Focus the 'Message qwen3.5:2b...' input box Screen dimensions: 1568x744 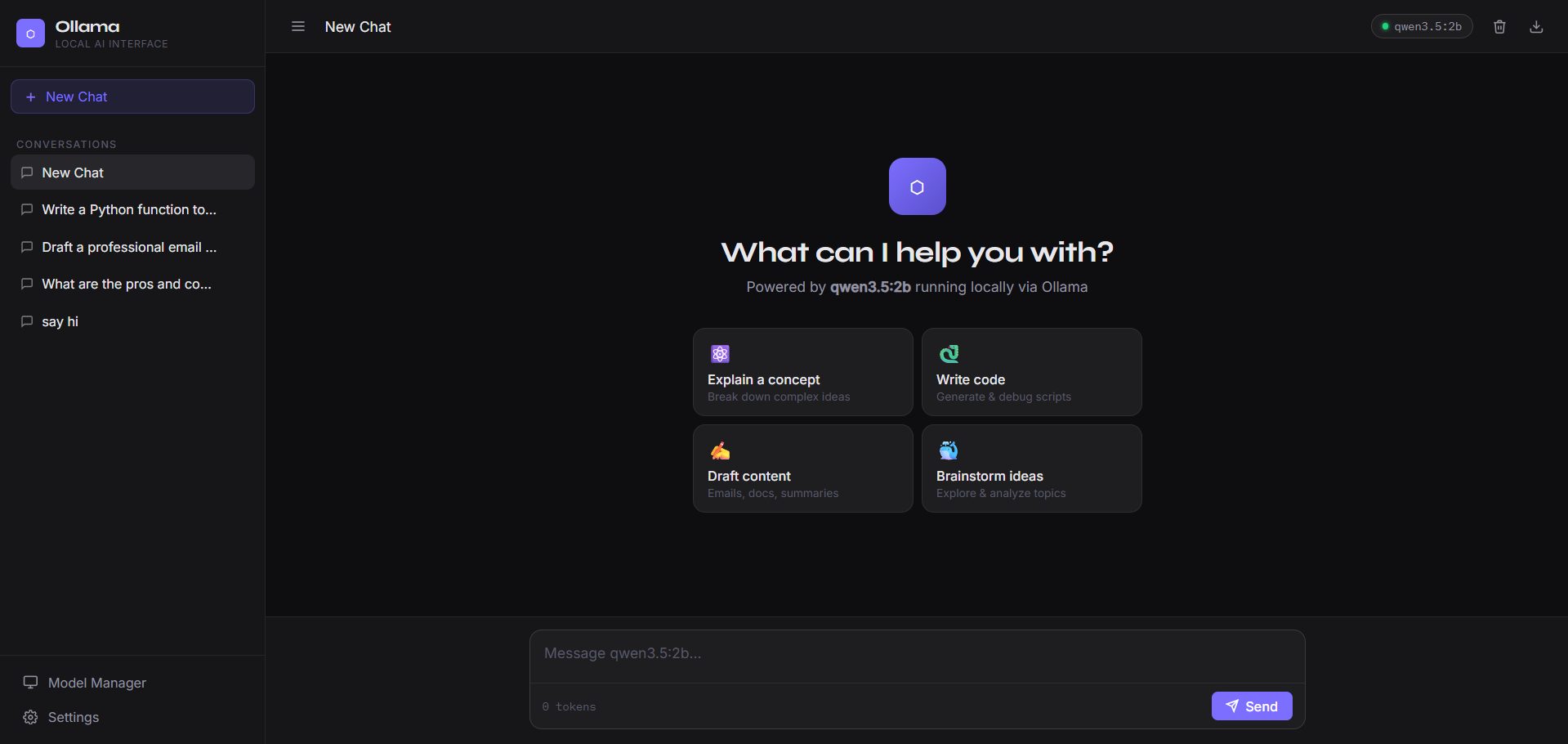(917, 657)
